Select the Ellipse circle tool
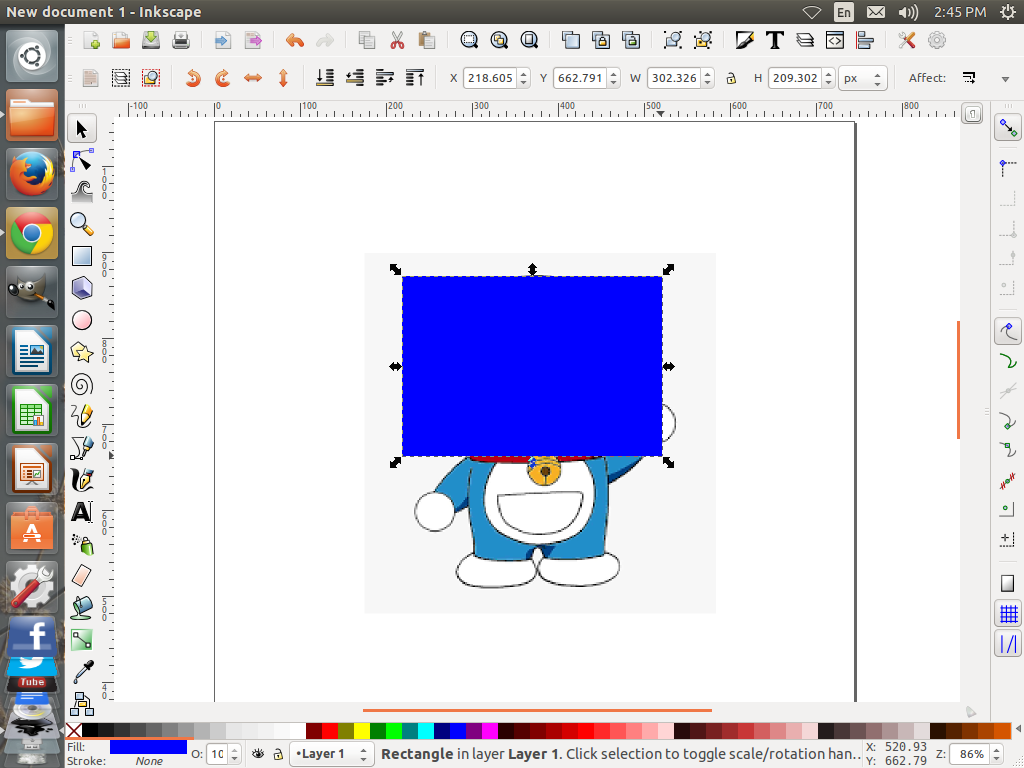 pyautogui.click(x=82, y=320)
